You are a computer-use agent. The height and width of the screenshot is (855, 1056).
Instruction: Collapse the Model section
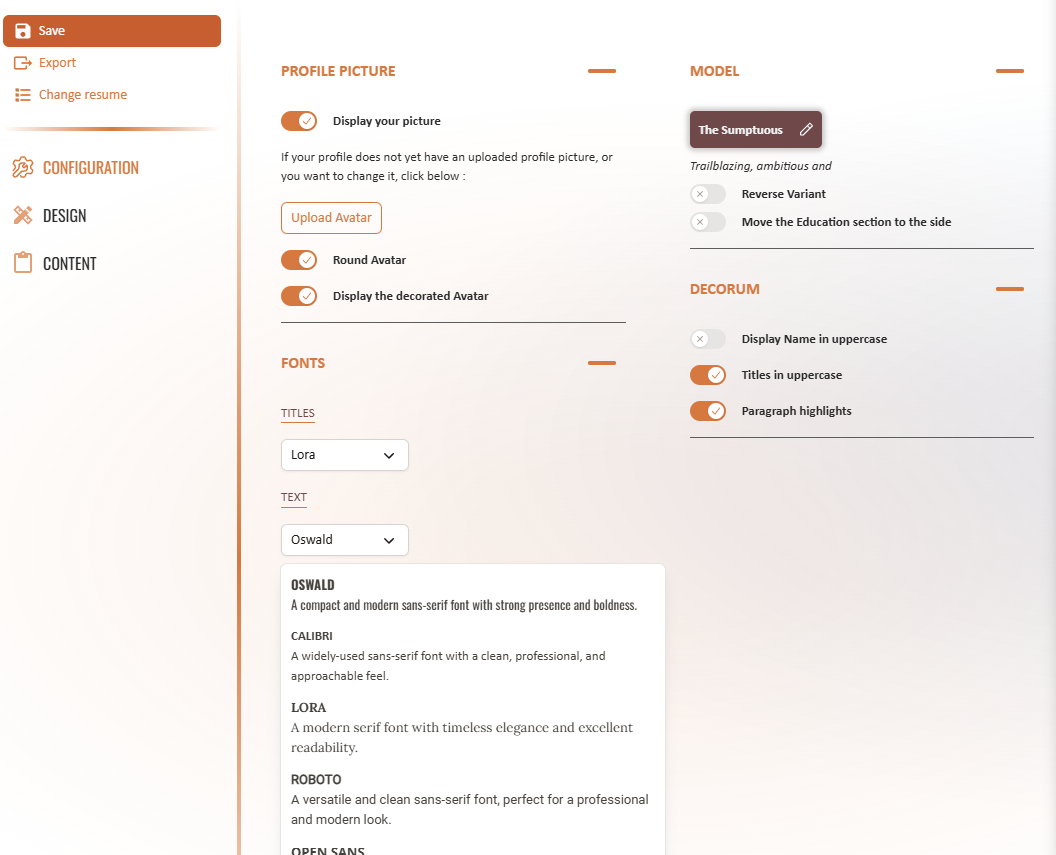[x=1010, y=71]
